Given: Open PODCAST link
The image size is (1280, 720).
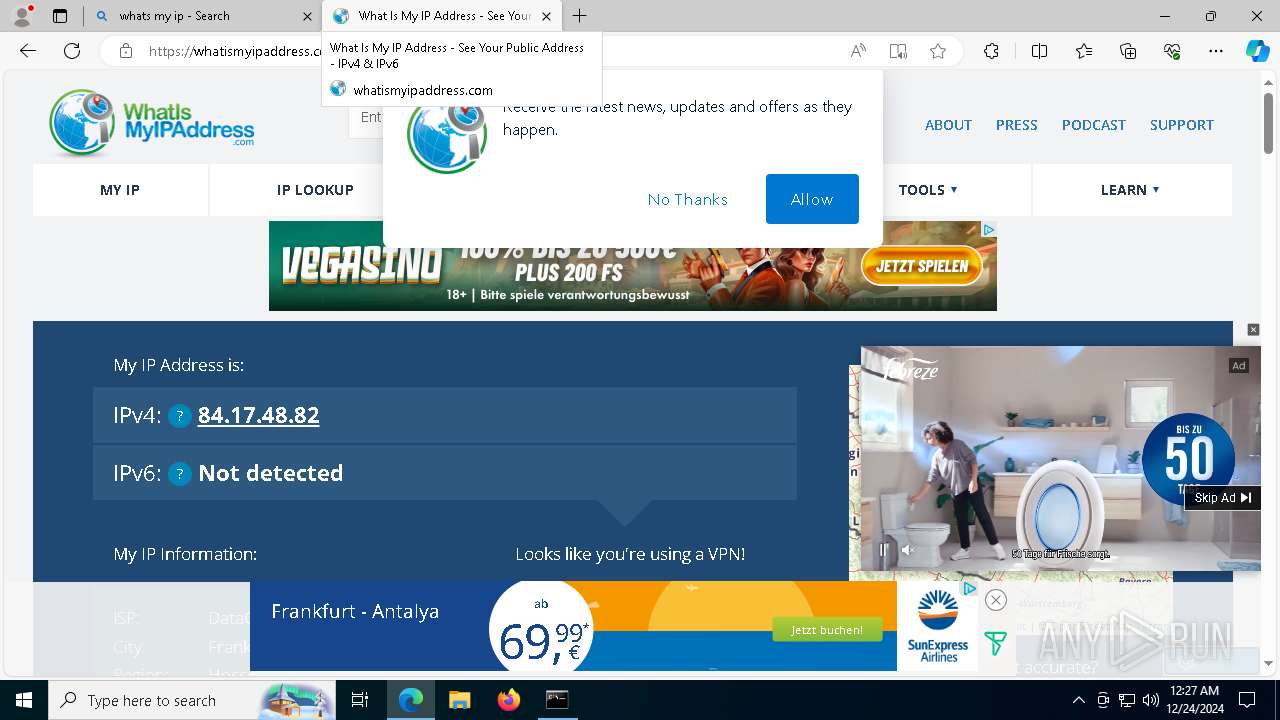Looking at the screenshot, I should click(1094, 125).
